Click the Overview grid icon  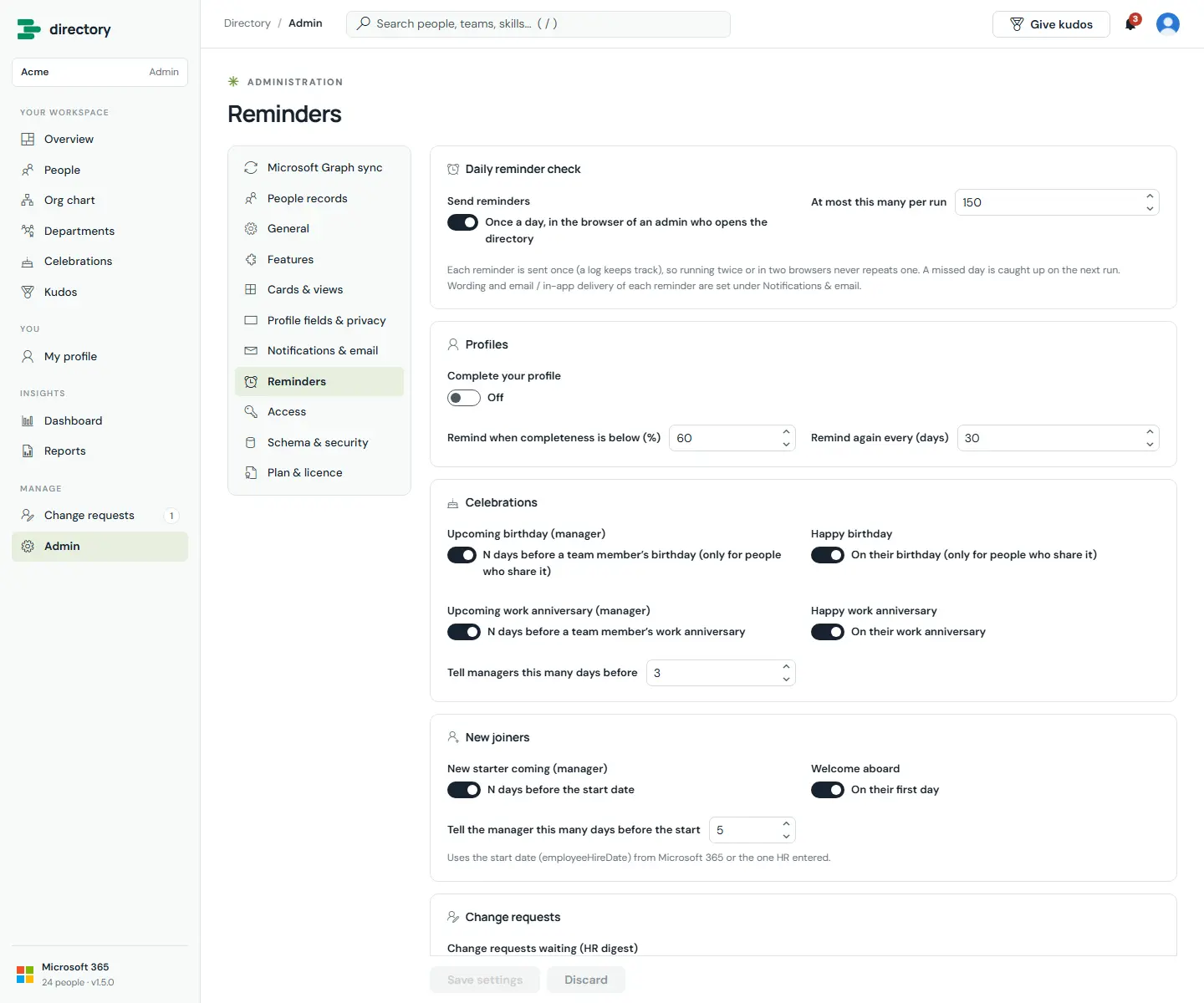tap(28, 140)
